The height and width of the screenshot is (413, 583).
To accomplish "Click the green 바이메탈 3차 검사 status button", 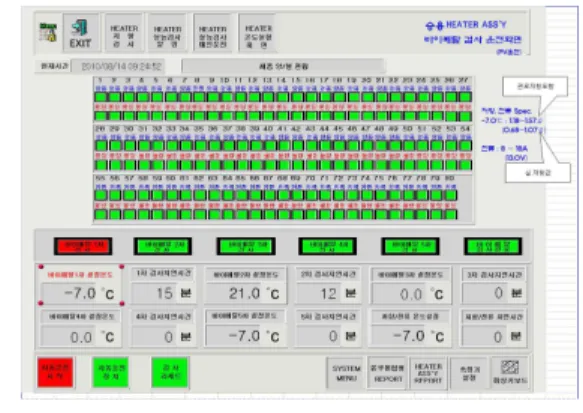I will coord(246,246).
